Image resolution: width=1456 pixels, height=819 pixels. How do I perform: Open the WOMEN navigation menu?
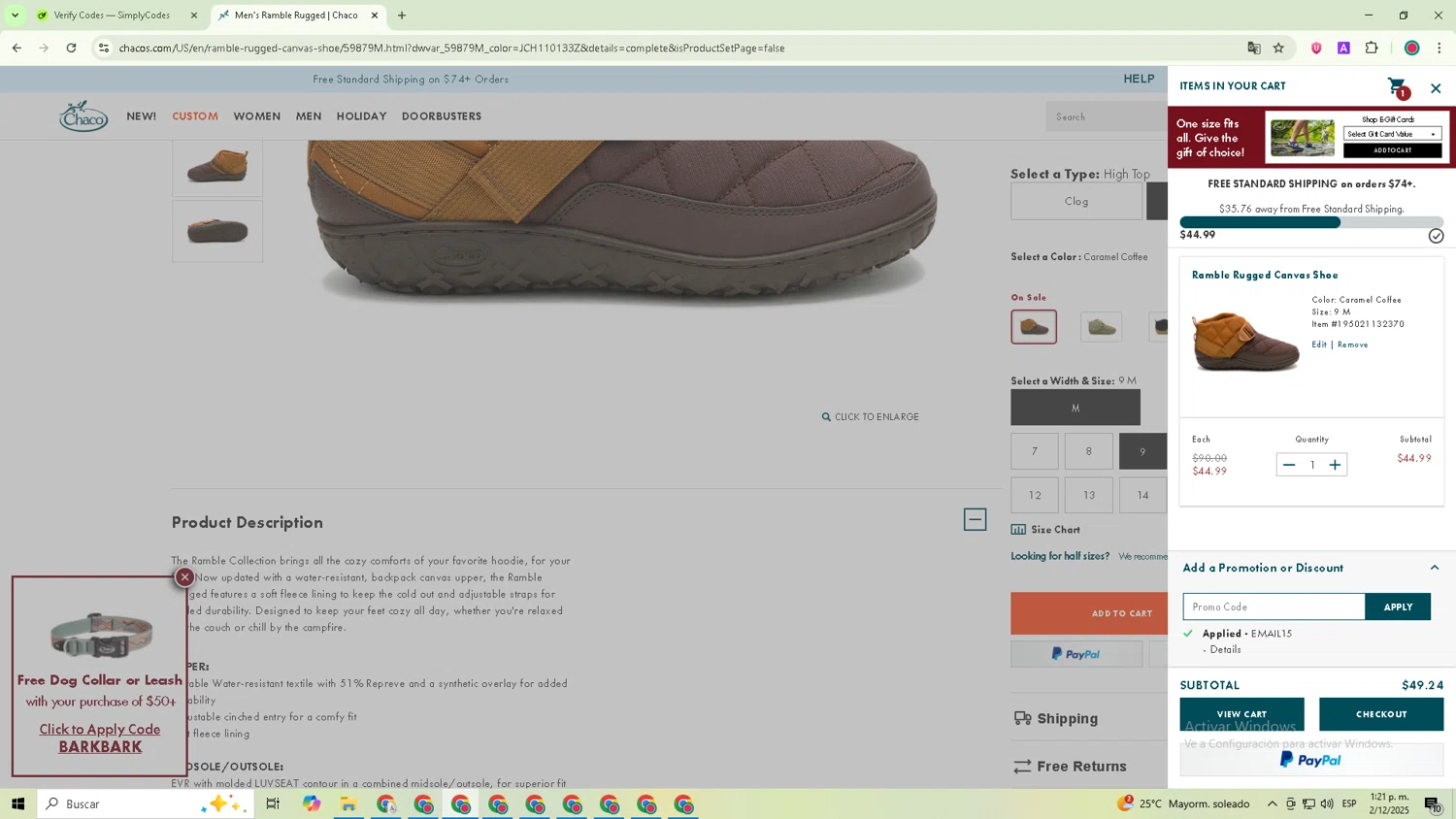pos(257,116)
